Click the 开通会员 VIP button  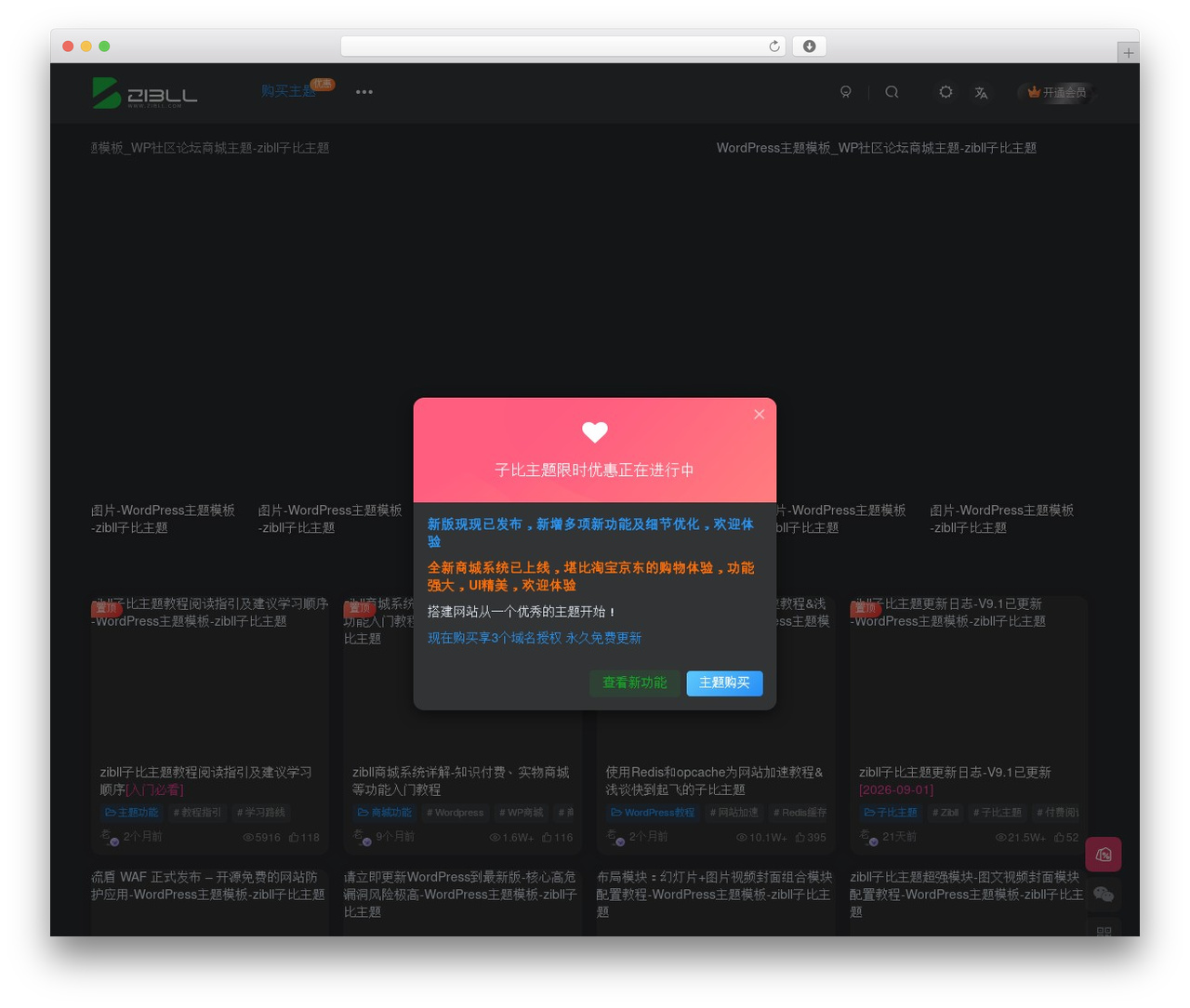coord(1057,93)
